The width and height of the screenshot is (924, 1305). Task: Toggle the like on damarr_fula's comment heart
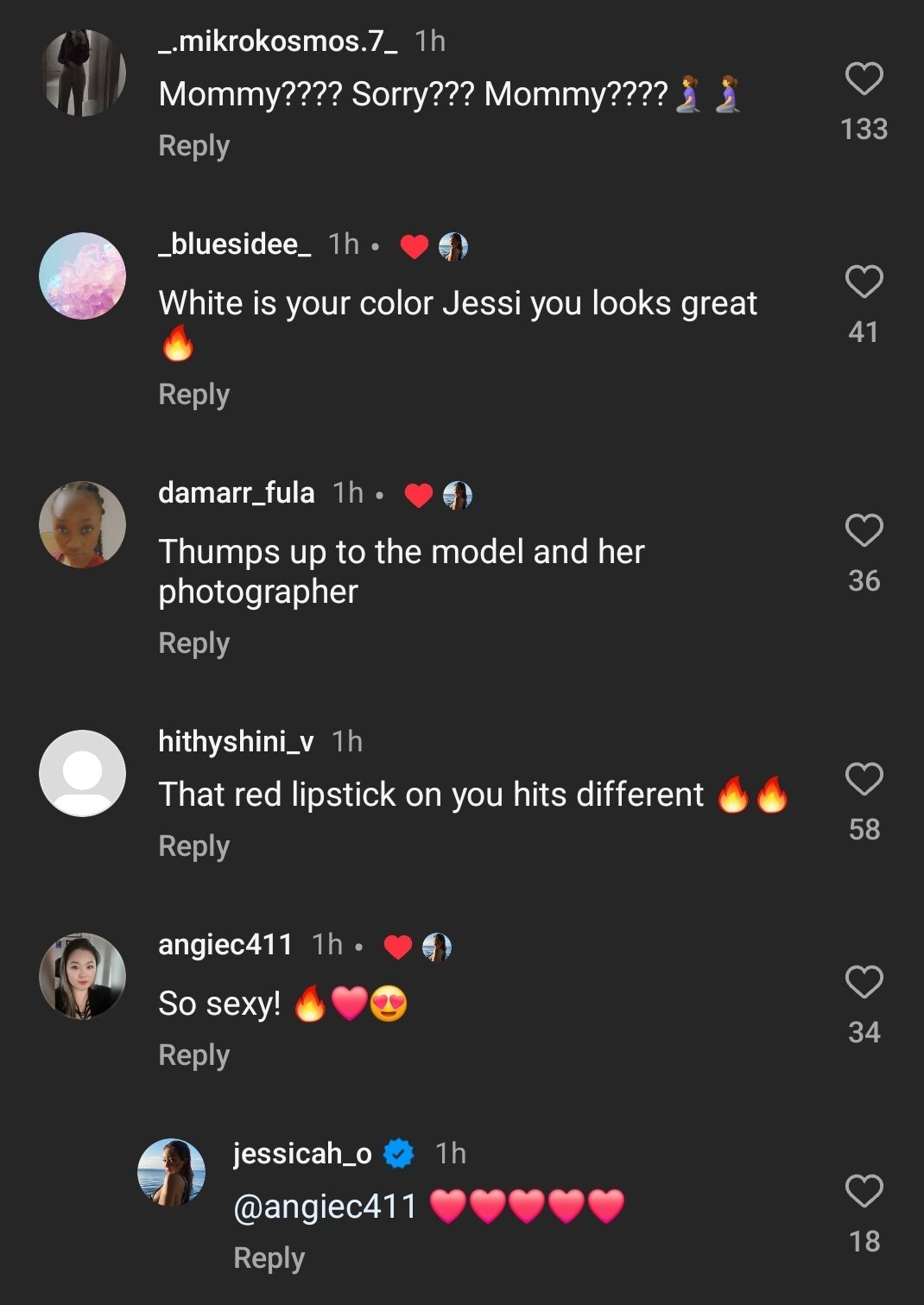(419, 494)
